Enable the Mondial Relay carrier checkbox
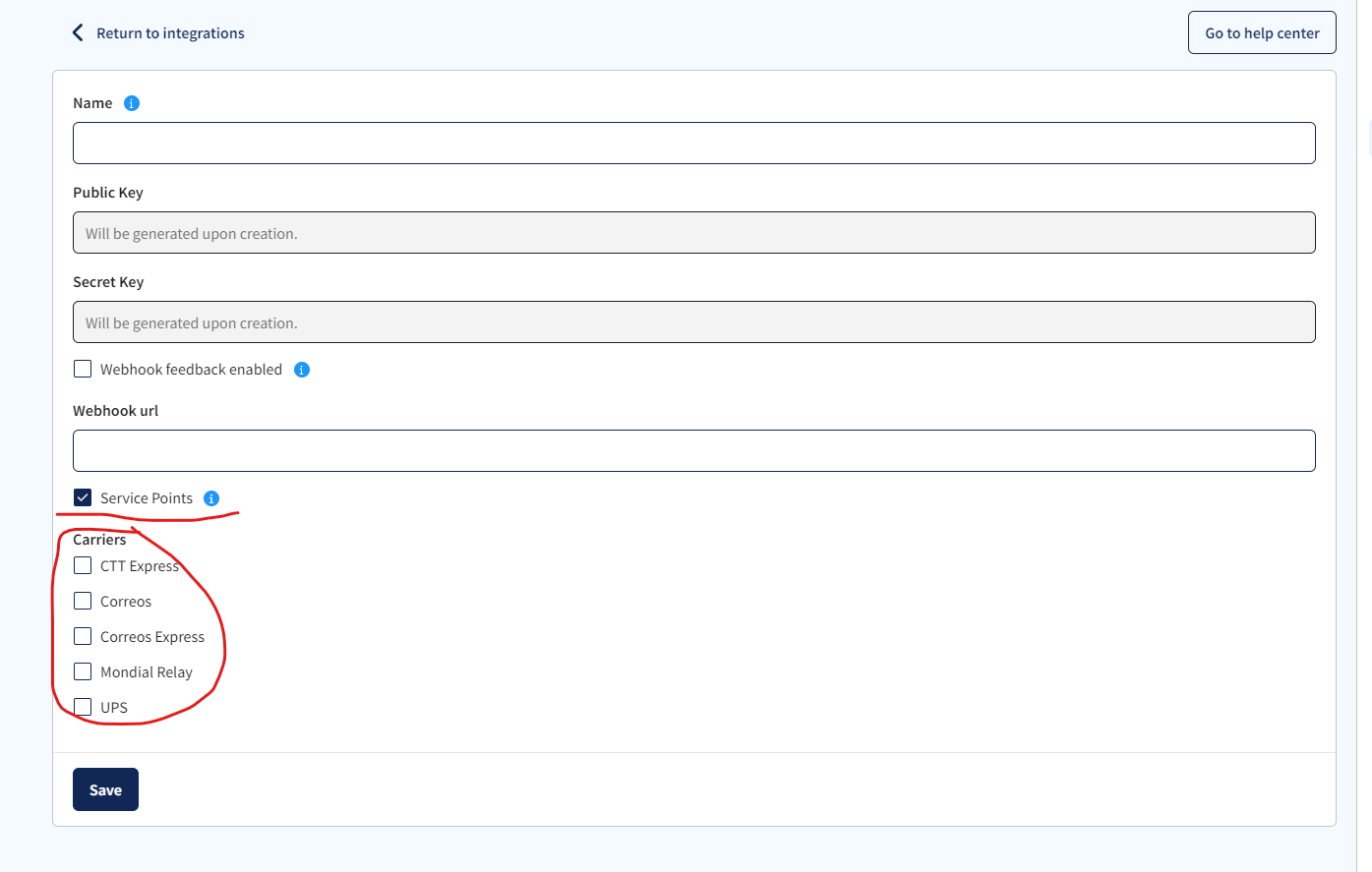The height and width of the screenshot is (872, 1372). pos(83,671)
